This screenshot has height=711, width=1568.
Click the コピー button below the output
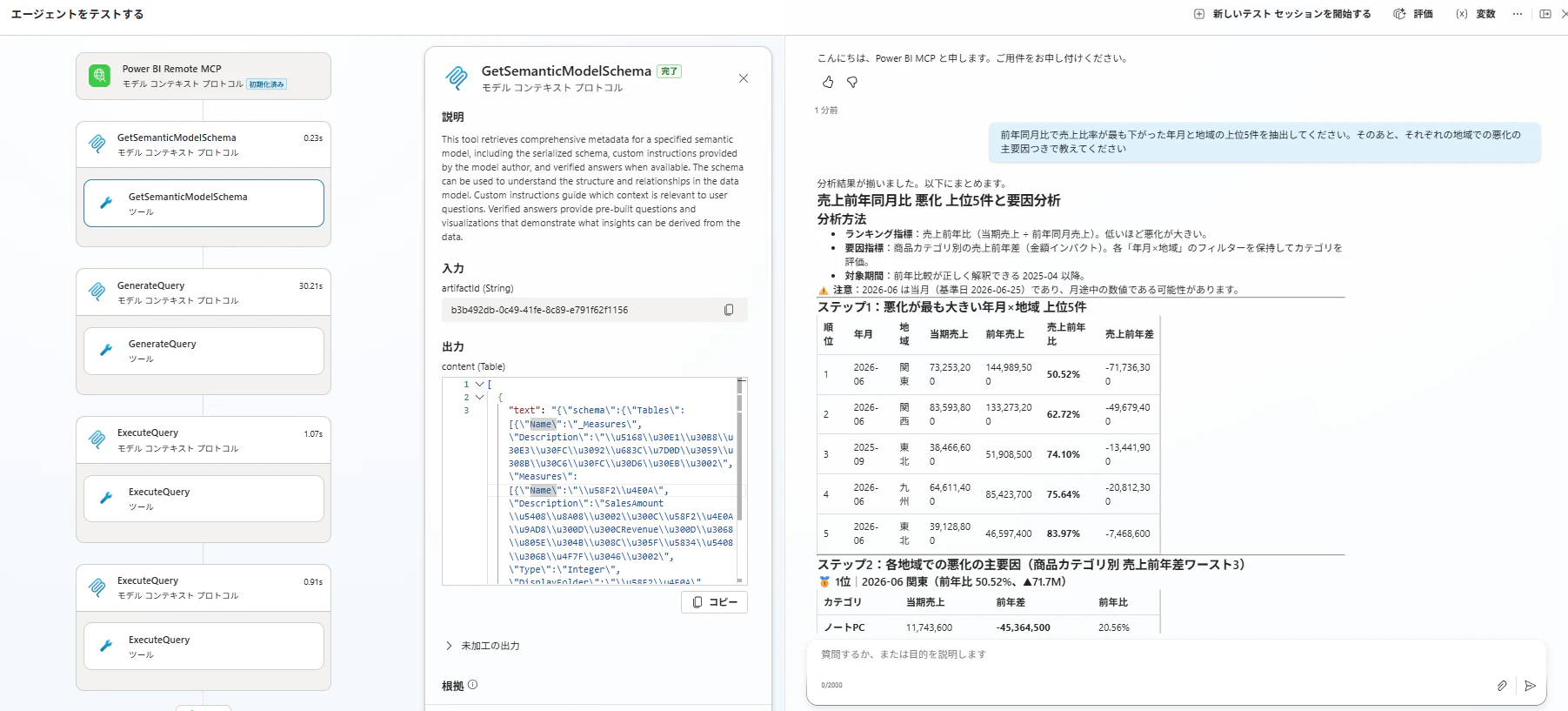click(714, 602)
